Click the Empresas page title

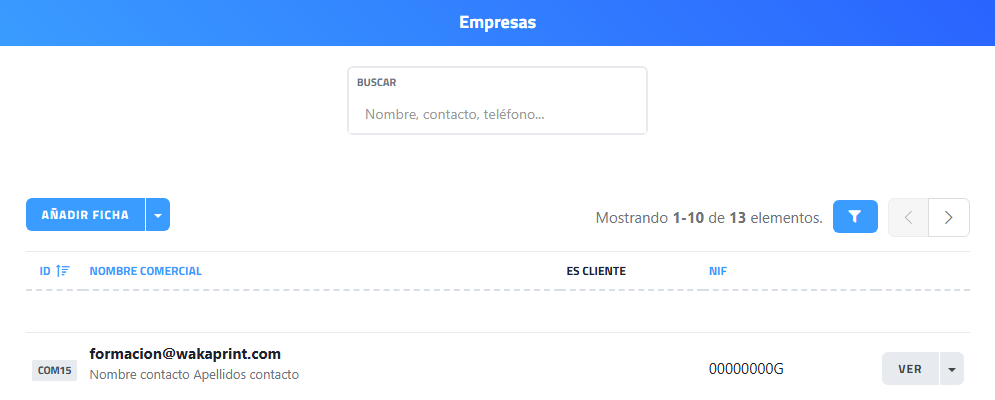497,23
